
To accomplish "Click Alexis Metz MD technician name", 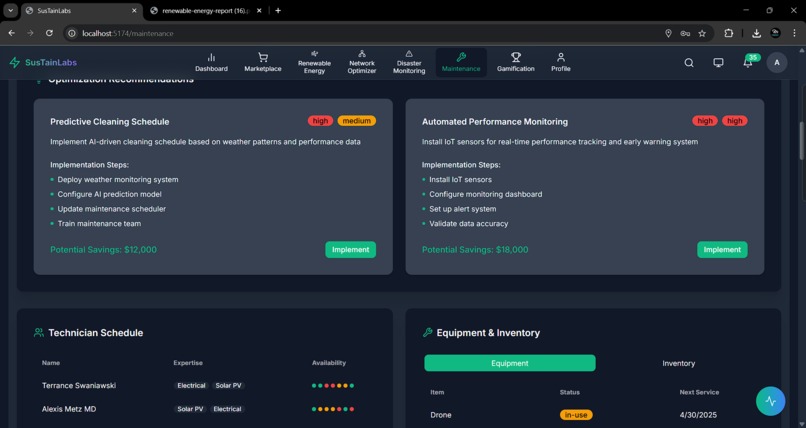I will point(69,409).
